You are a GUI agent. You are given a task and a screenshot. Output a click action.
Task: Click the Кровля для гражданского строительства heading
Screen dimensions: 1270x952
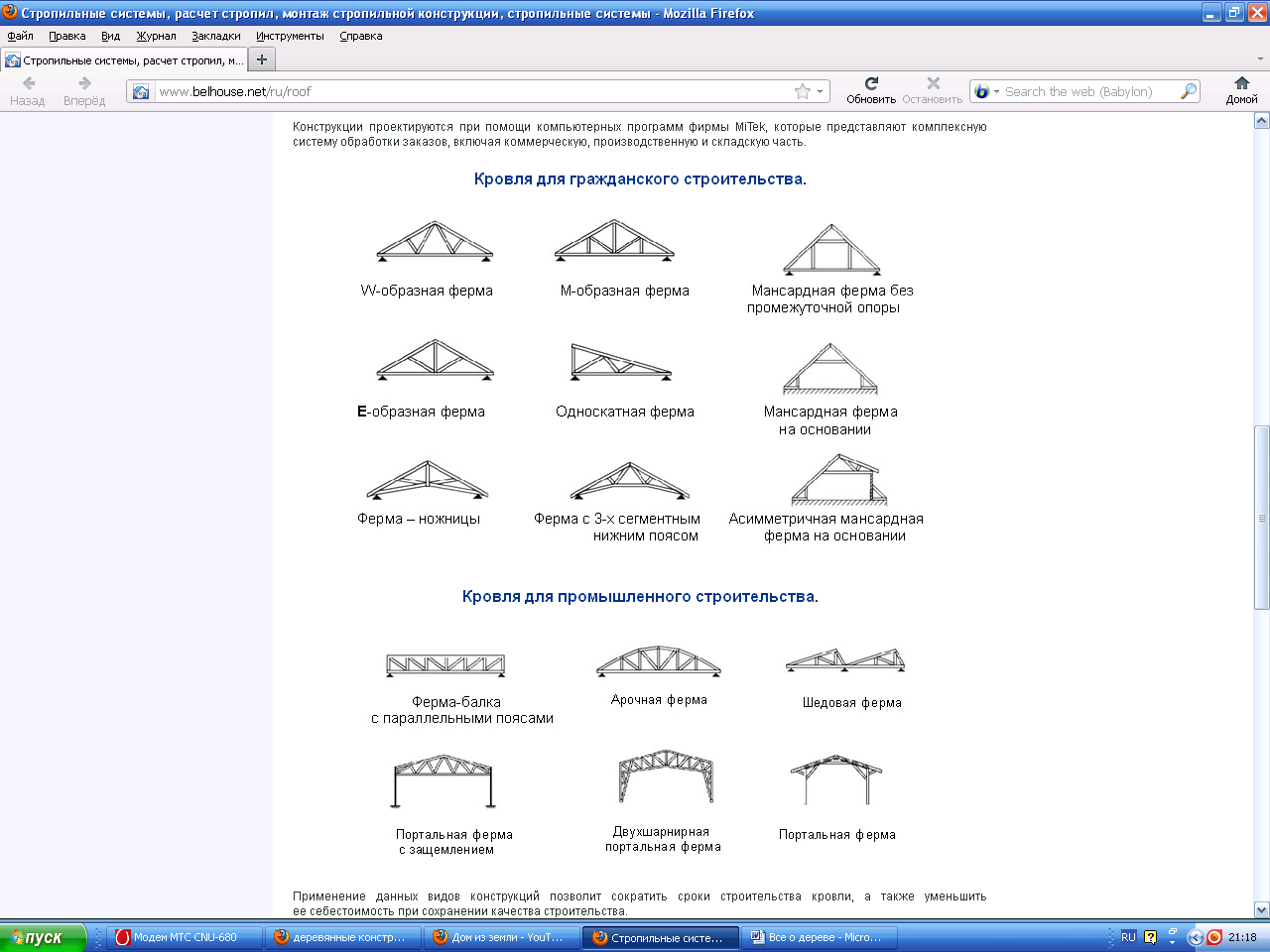tap(640, 179)
